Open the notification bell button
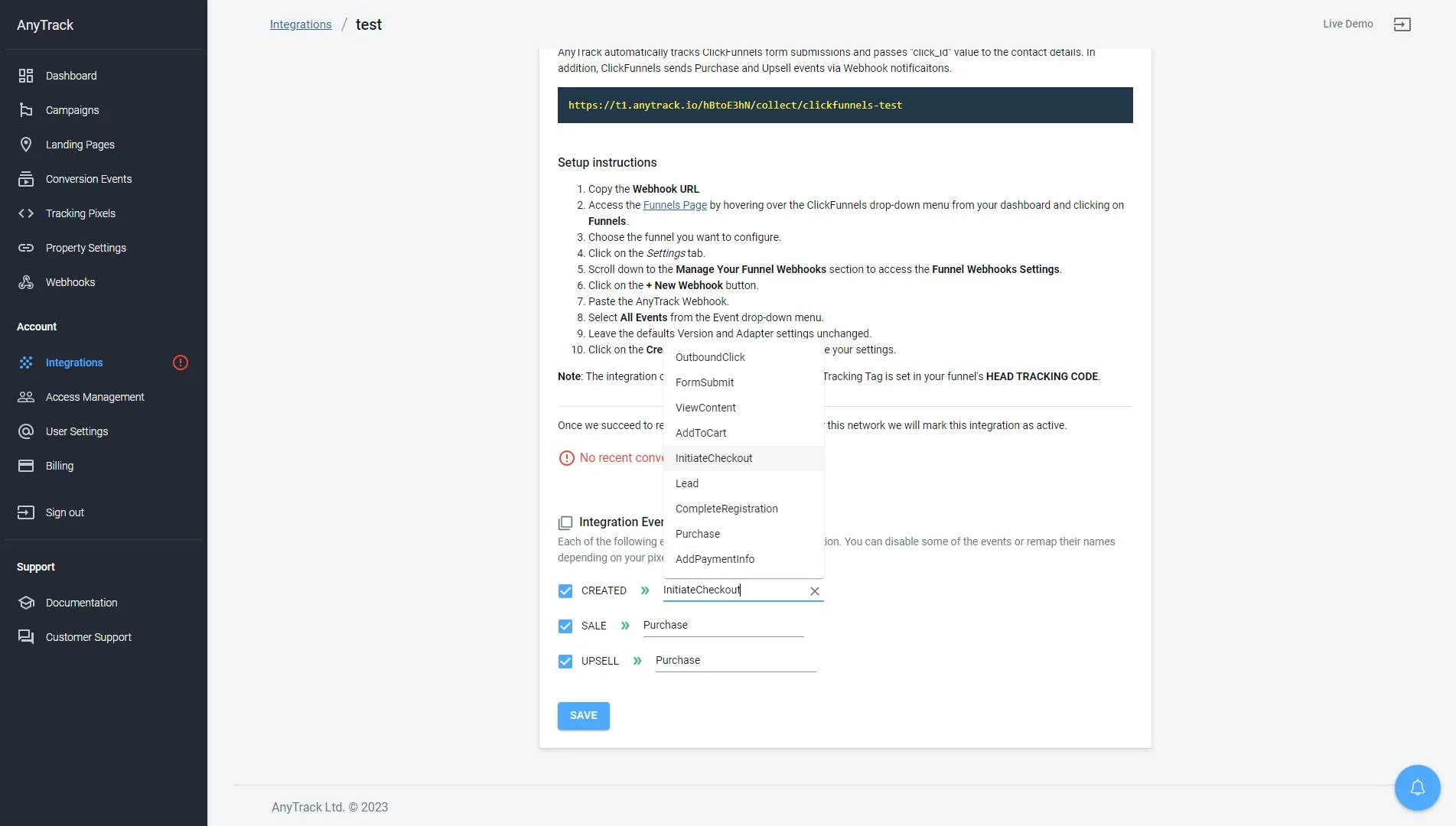Viewport: 1456px width, 826px height. [1417, 788]
